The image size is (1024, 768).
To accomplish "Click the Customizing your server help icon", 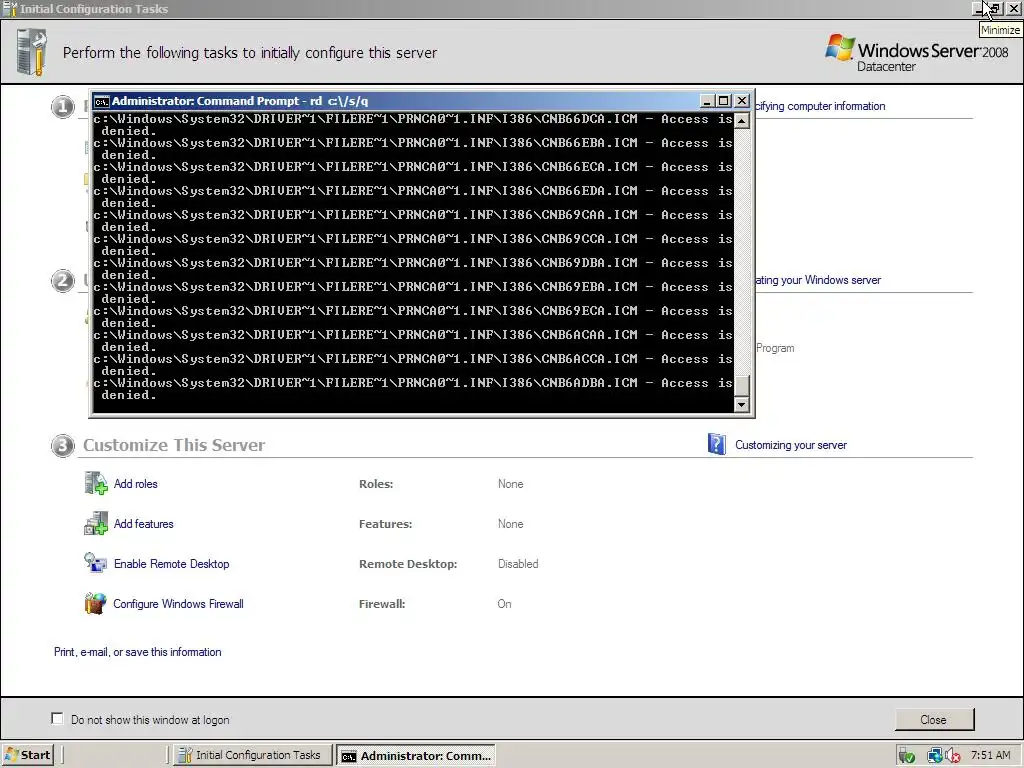I will click(x=716, y=444).
